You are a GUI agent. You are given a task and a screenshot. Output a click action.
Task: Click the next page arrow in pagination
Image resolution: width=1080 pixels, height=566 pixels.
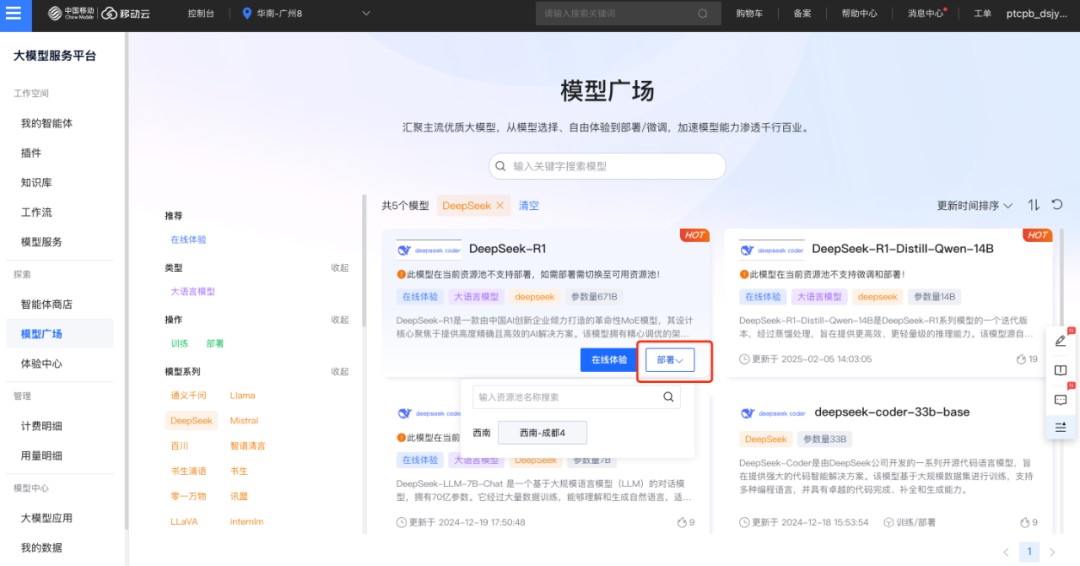[1052, 552]
